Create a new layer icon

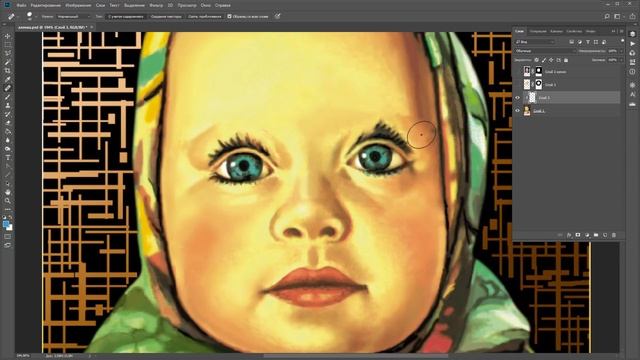click(604, 235)
